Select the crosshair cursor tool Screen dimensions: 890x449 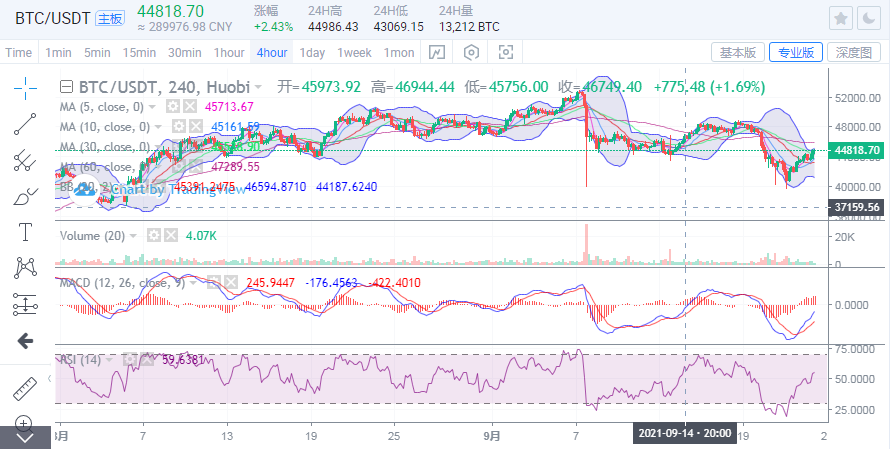tap(26, 87)
